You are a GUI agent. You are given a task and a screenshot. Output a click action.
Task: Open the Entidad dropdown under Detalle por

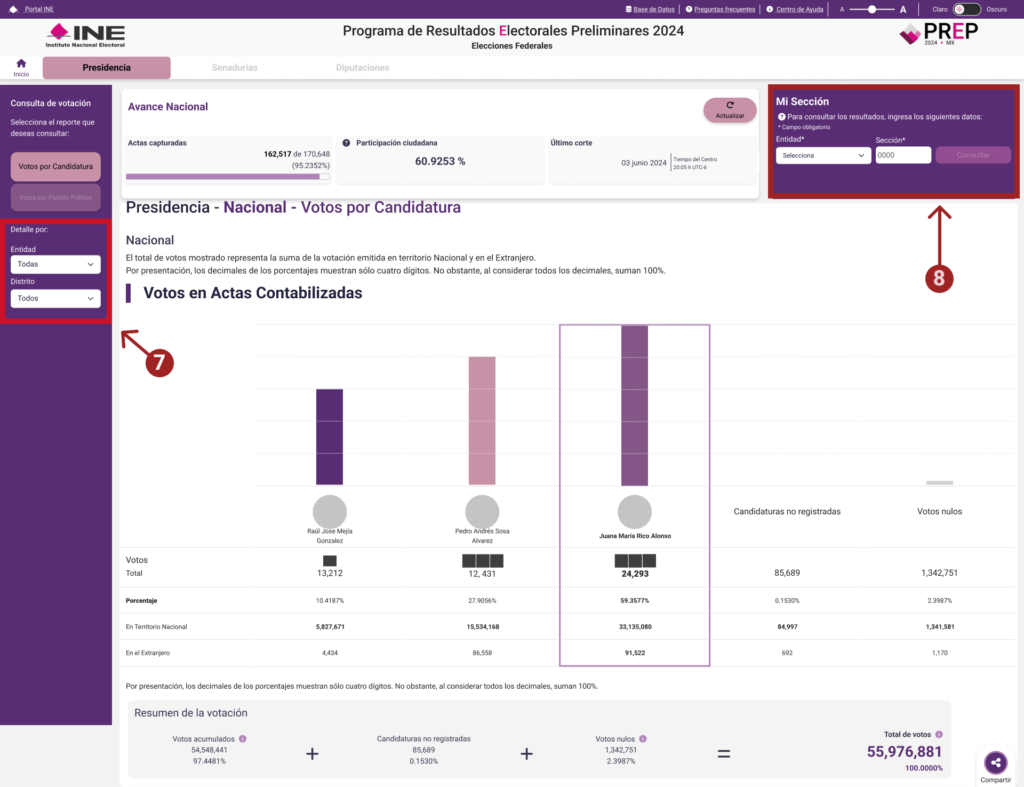click(x=56, y=265)
